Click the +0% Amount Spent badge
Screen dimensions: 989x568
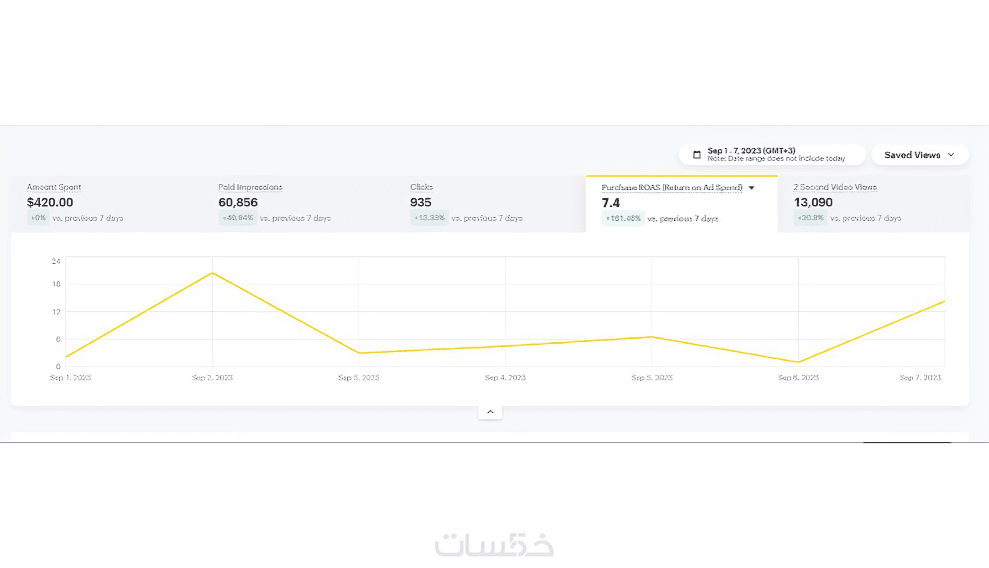pyautogui.click(x=38, y=218)
